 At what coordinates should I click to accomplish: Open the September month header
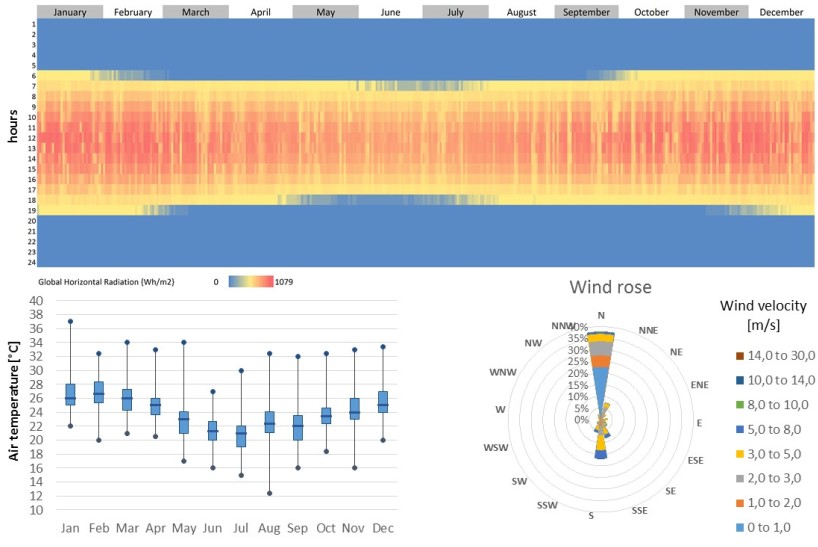[586, 12]
